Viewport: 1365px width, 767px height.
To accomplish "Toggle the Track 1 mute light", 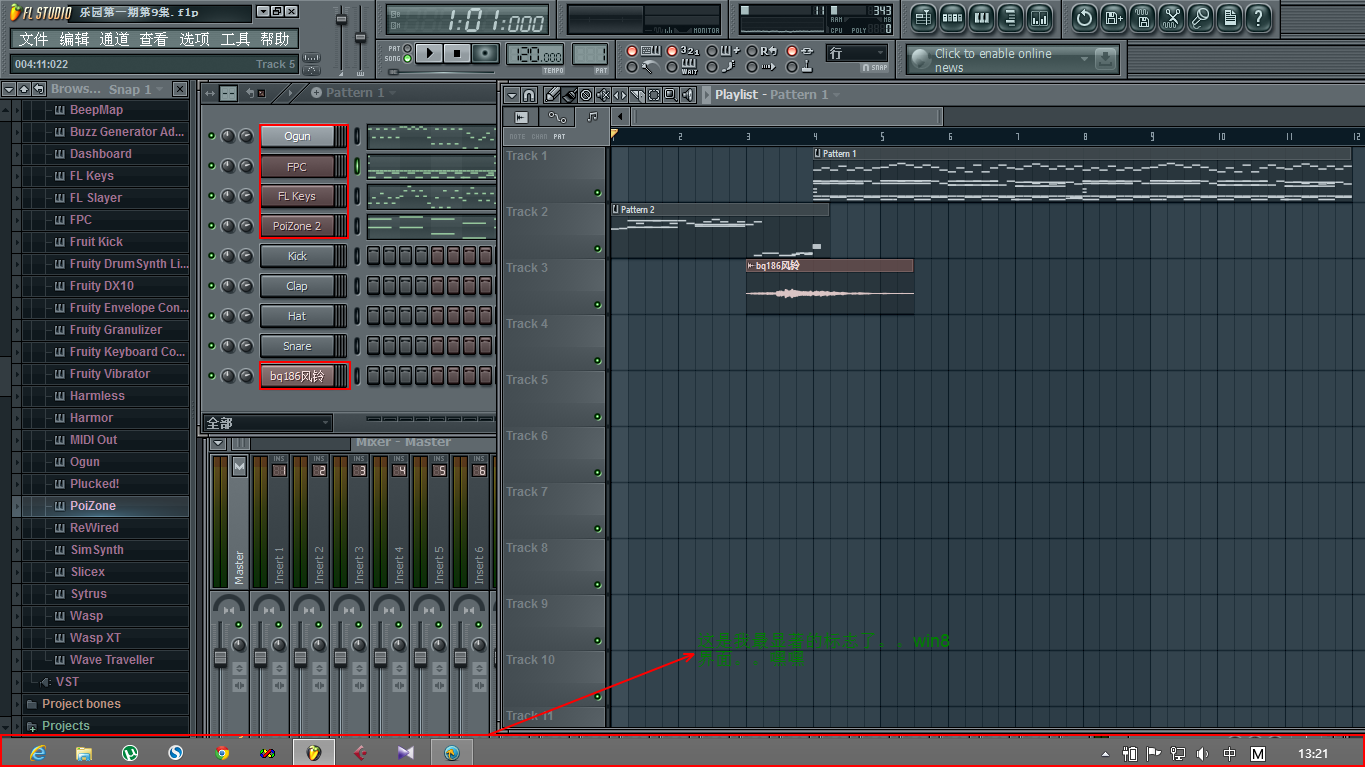I will pyautogui.click(x=598, y=193).
